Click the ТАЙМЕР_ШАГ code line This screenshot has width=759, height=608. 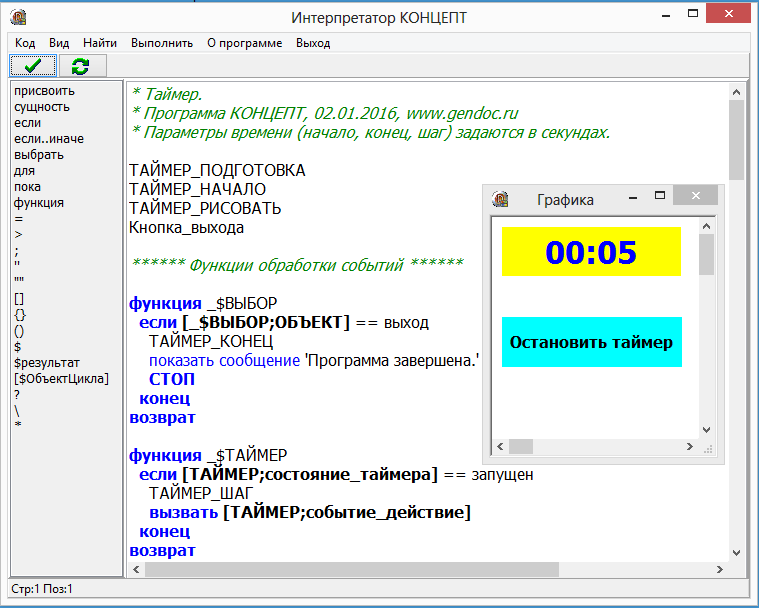(201, 493)
